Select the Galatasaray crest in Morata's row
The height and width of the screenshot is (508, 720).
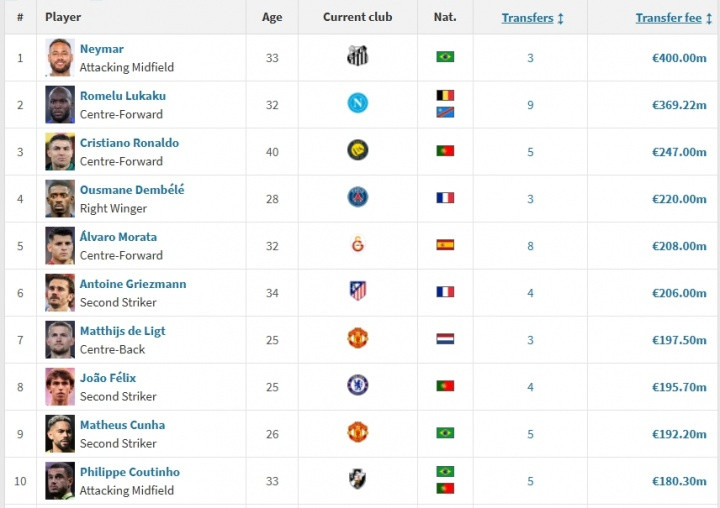pos(357,244)
